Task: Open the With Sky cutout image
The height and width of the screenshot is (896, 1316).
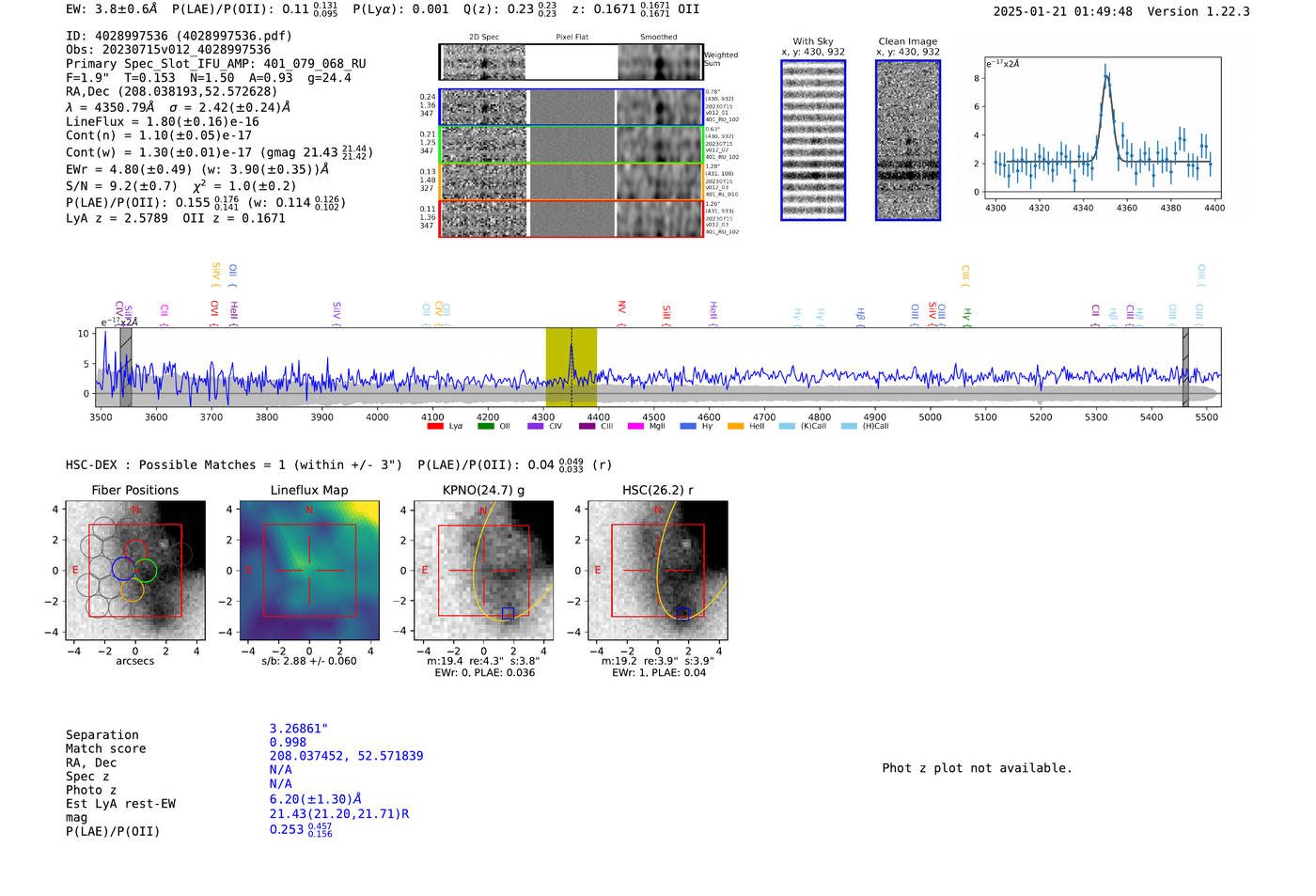Action: coord(813,140)
